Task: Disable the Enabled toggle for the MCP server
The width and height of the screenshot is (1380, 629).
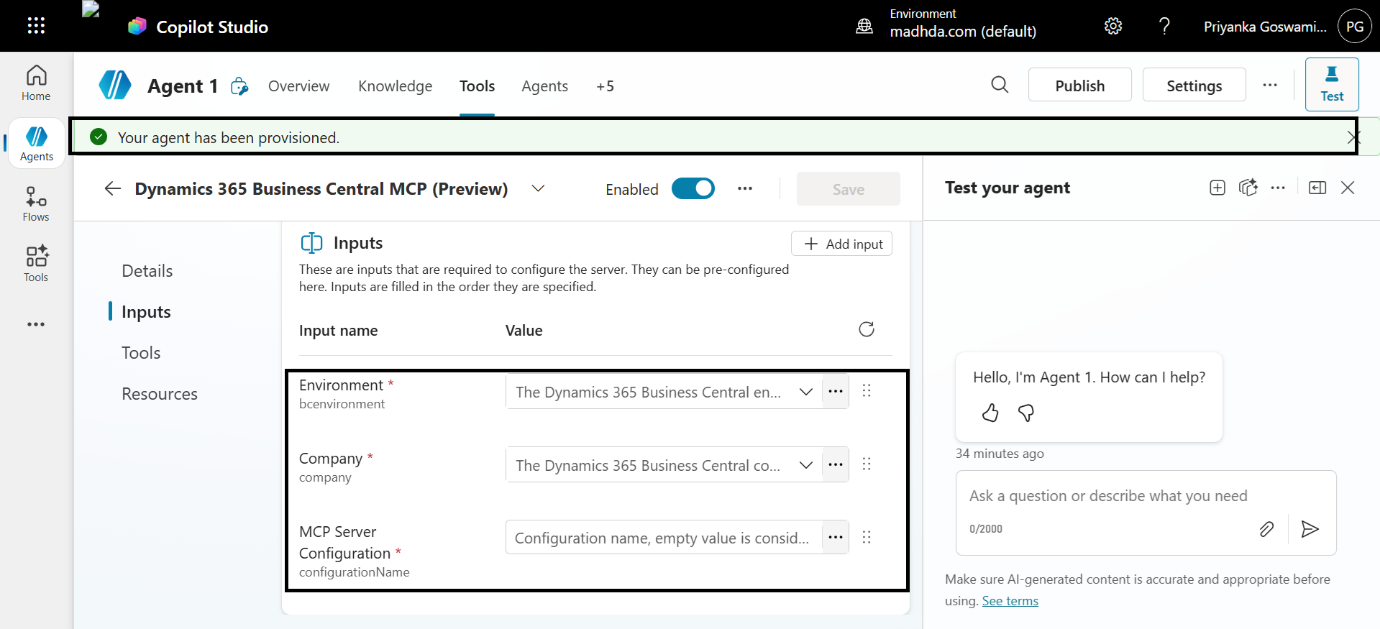Action: 693,188
